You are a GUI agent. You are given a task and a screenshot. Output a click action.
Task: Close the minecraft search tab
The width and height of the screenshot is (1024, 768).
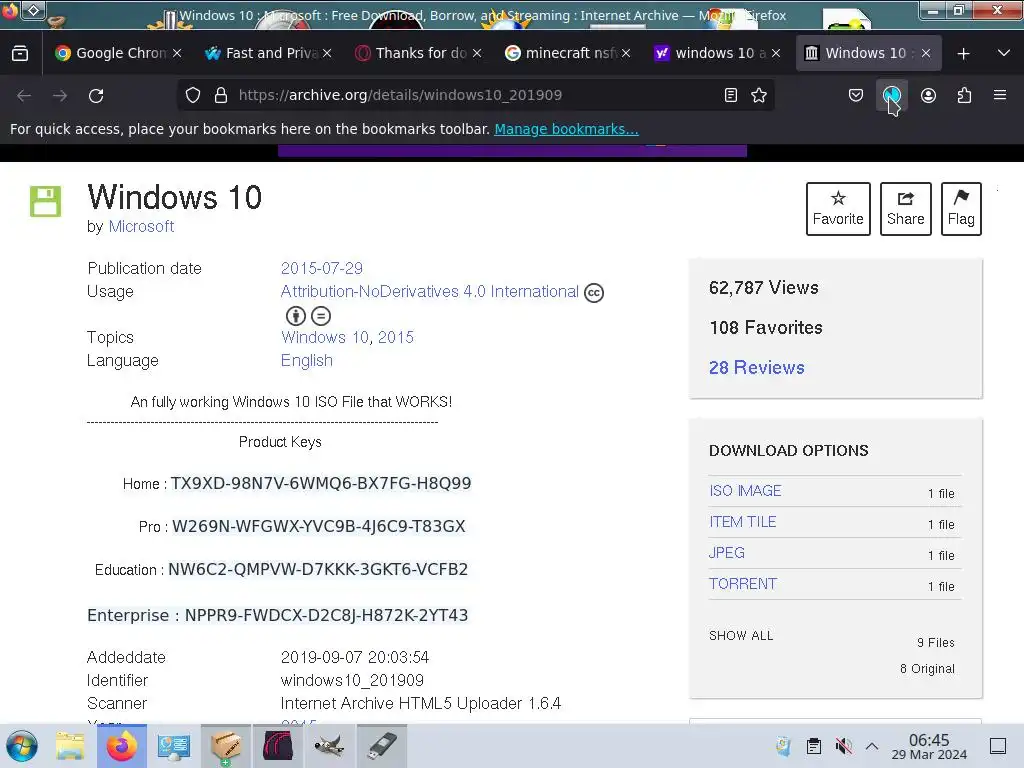626,54
